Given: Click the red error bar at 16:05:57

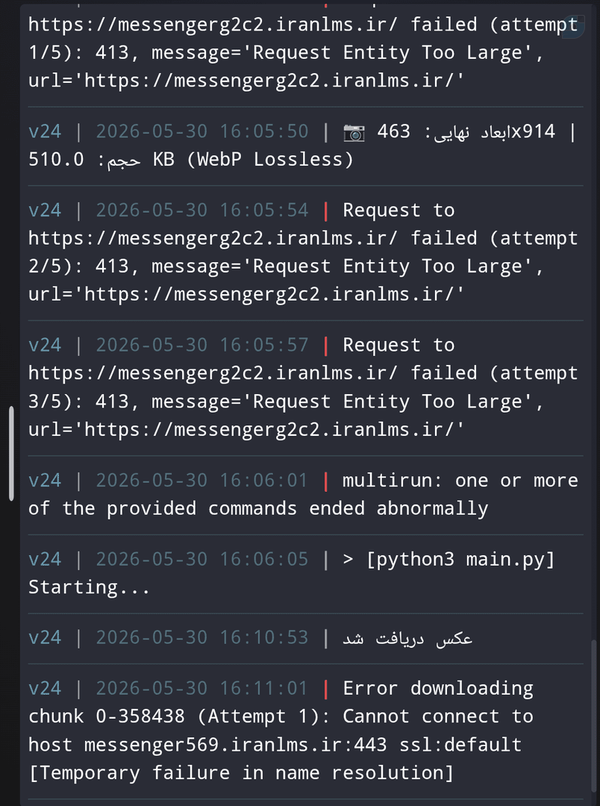Looking at the screenshot, I should (325, 345).
